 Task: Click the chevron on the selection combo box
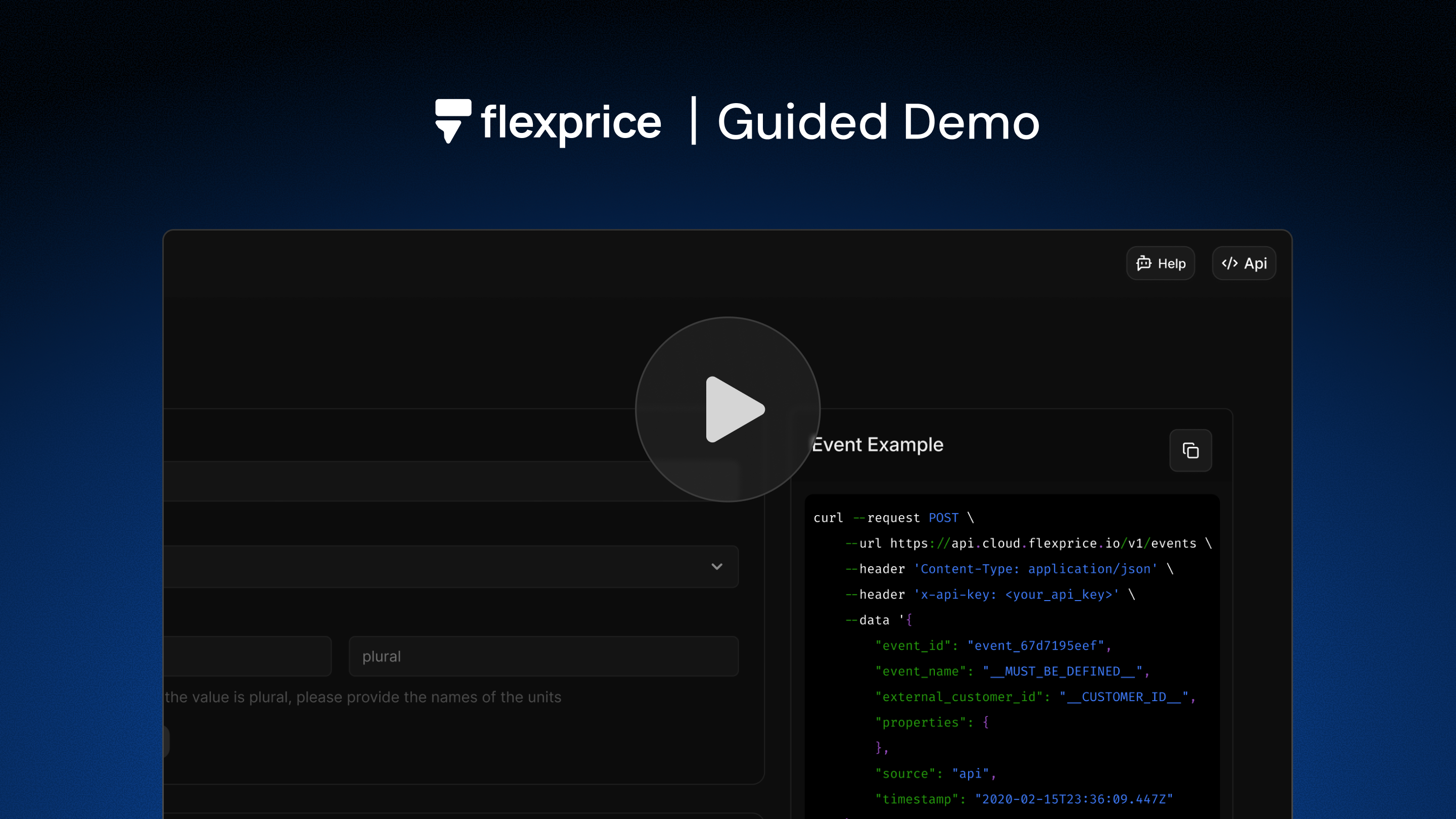point(717,566)
